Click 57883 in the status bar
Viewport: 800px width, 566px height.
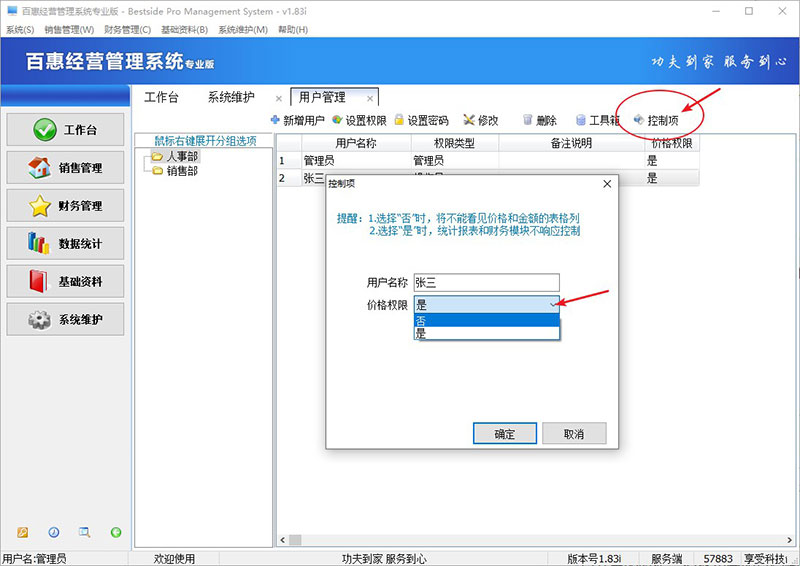point(718,559)
